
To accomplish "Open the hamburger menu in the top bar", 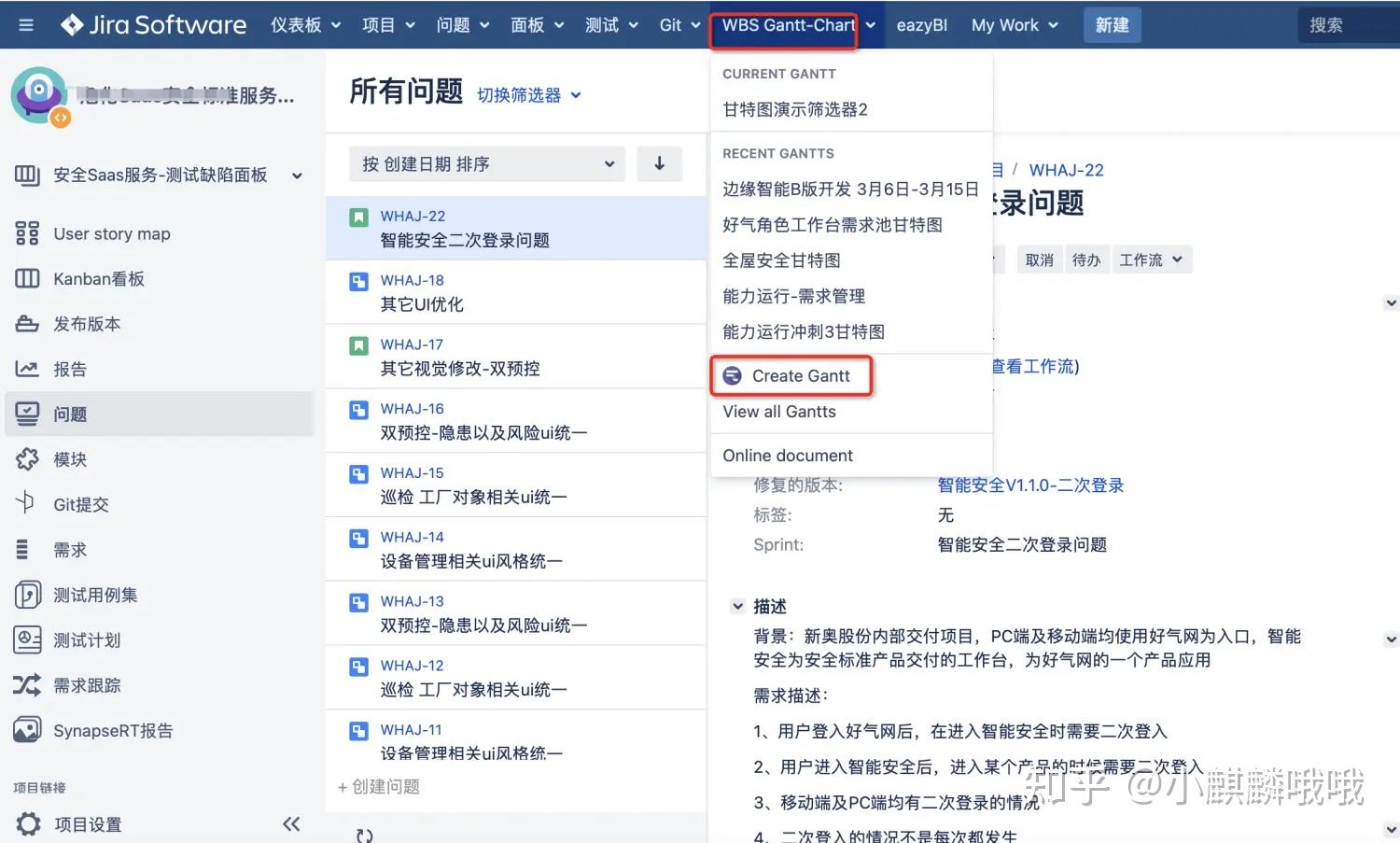I will [x=26, y=25].
